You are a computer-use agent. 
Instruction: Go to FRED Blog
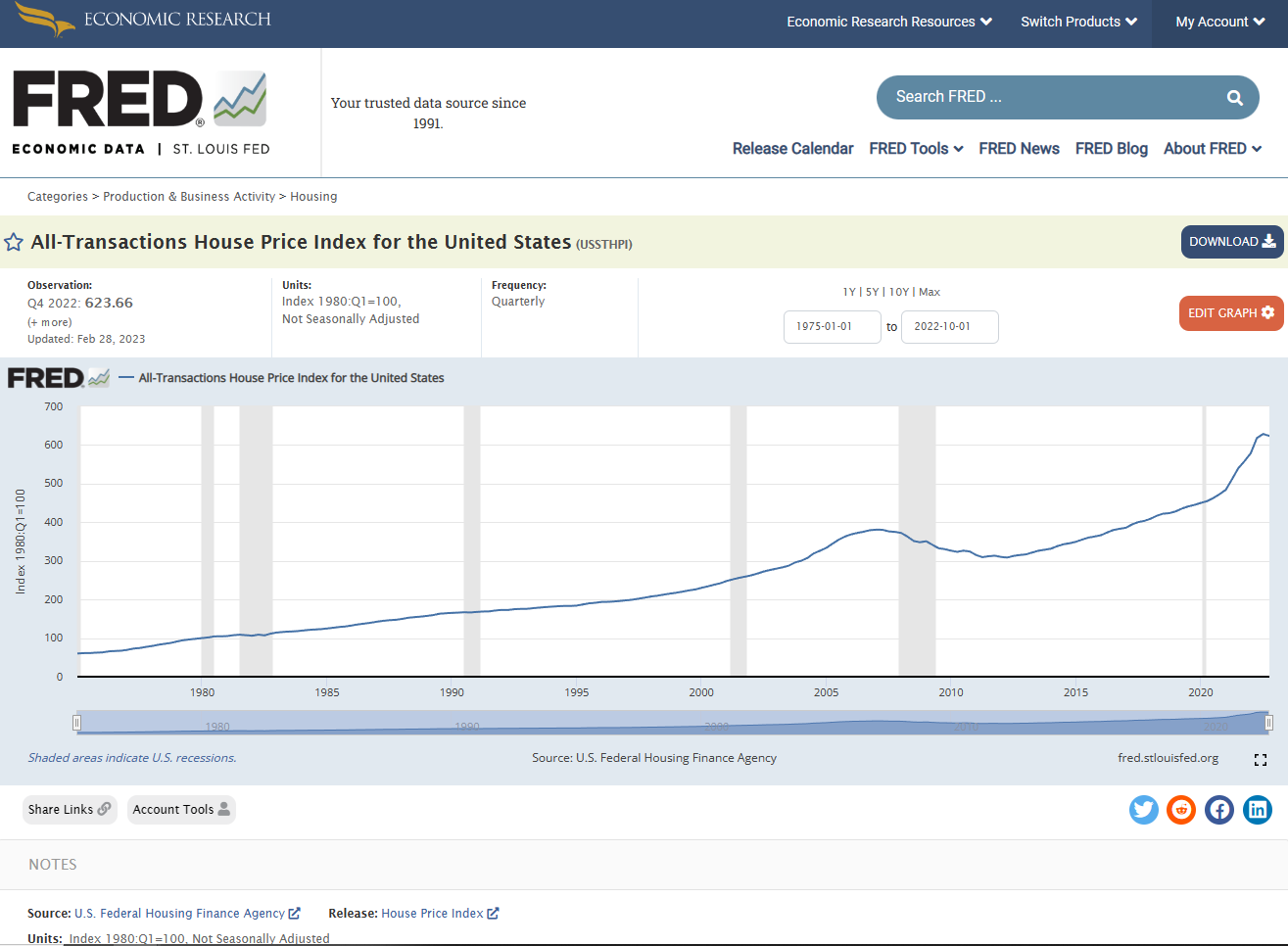(x=1112, y=149)
